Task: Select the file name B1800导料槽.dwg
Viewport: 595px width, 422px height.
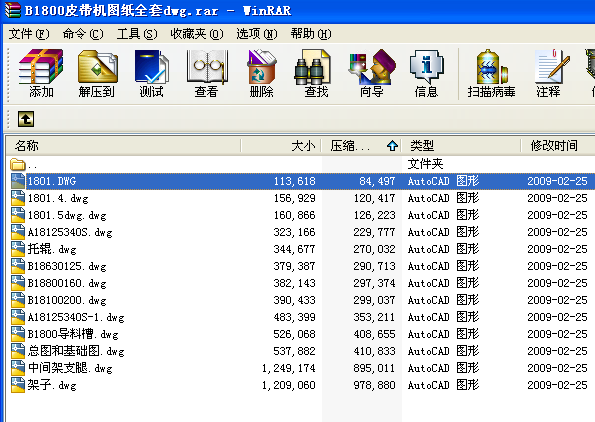Action: [x=73, y=334]
